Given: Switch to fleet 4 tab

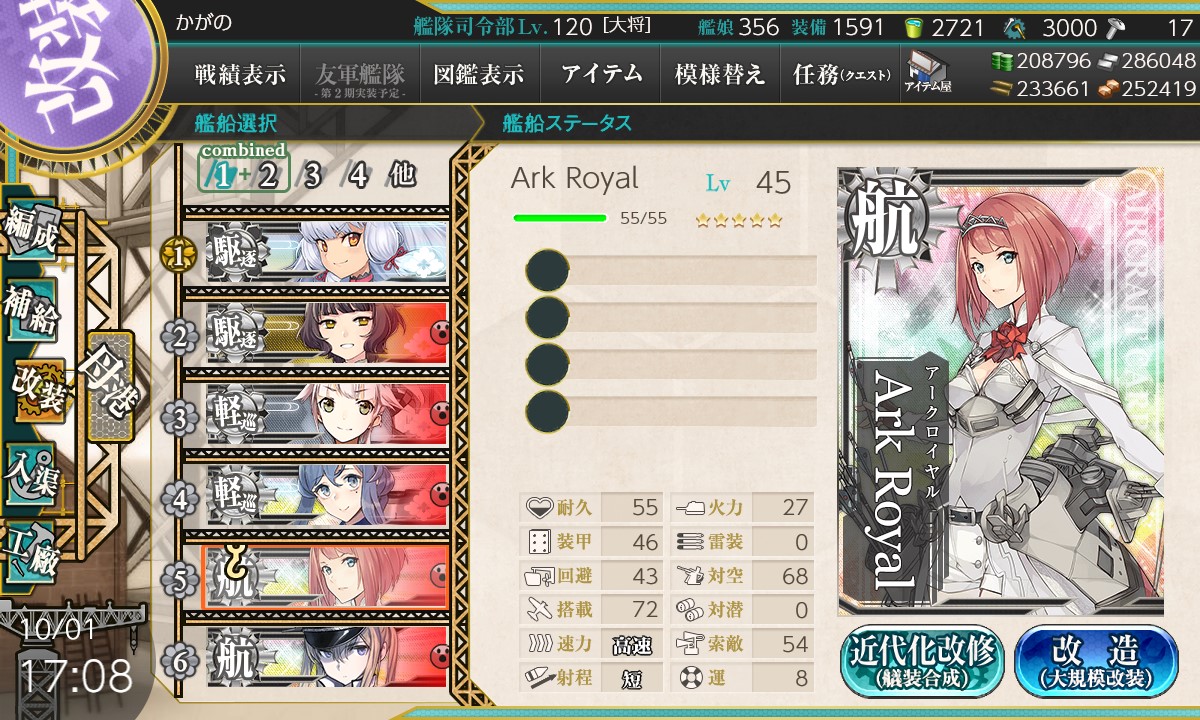Looking at the screenshot, I should [356, 175].
